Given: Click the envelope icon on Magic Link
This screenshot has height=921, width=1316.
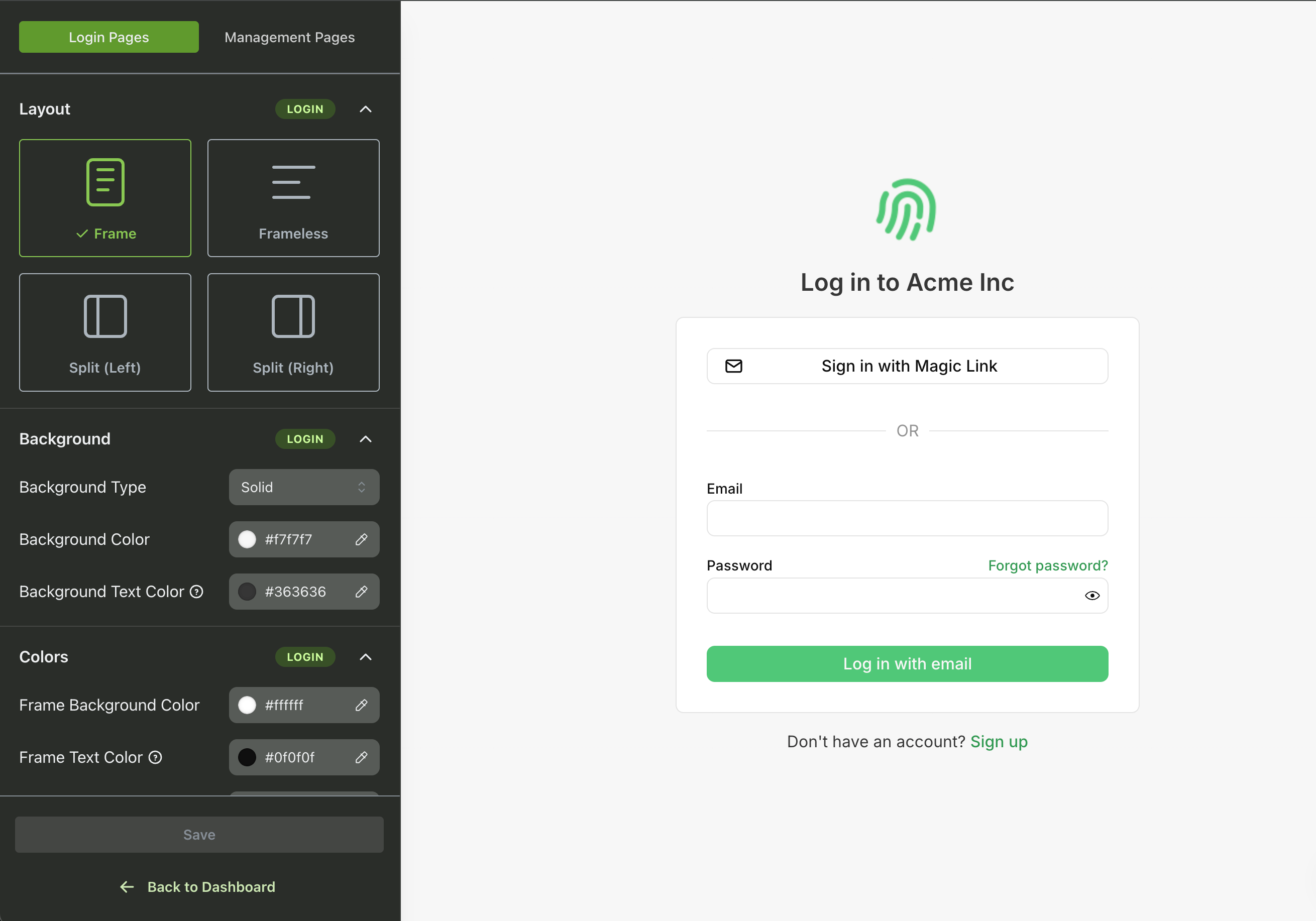Looking at the screenshot, I should click(x=734, y=366).
